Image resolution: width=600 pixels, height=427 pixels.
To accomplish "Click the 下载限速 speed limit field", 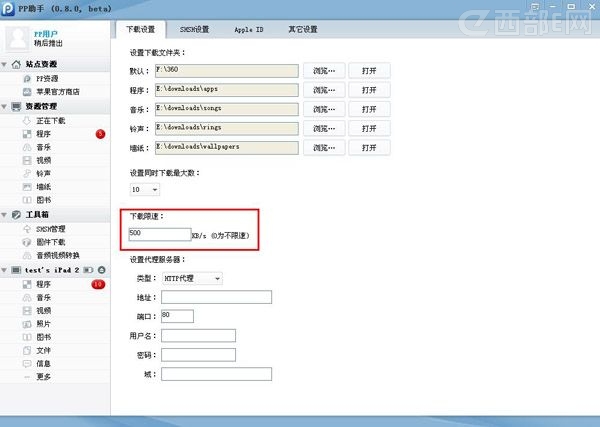I will tap(160, 234).
